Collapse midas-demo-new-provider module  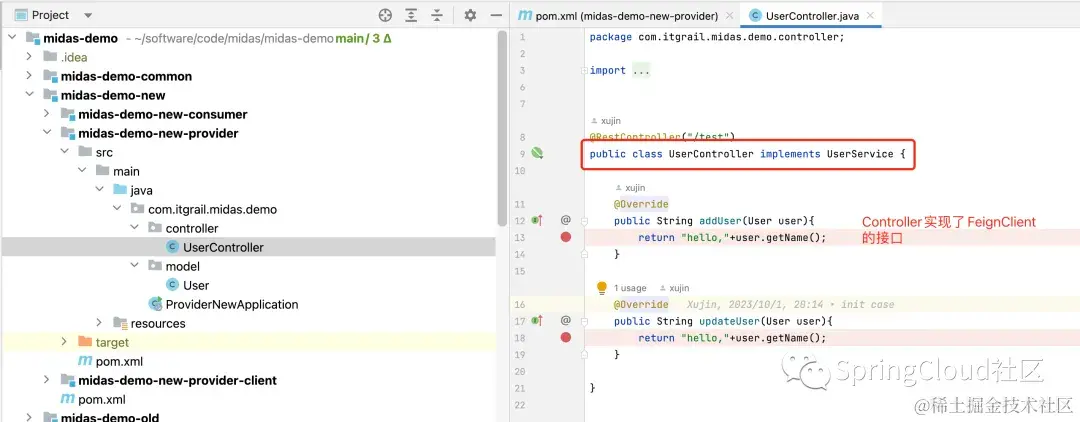click(46, 133)
